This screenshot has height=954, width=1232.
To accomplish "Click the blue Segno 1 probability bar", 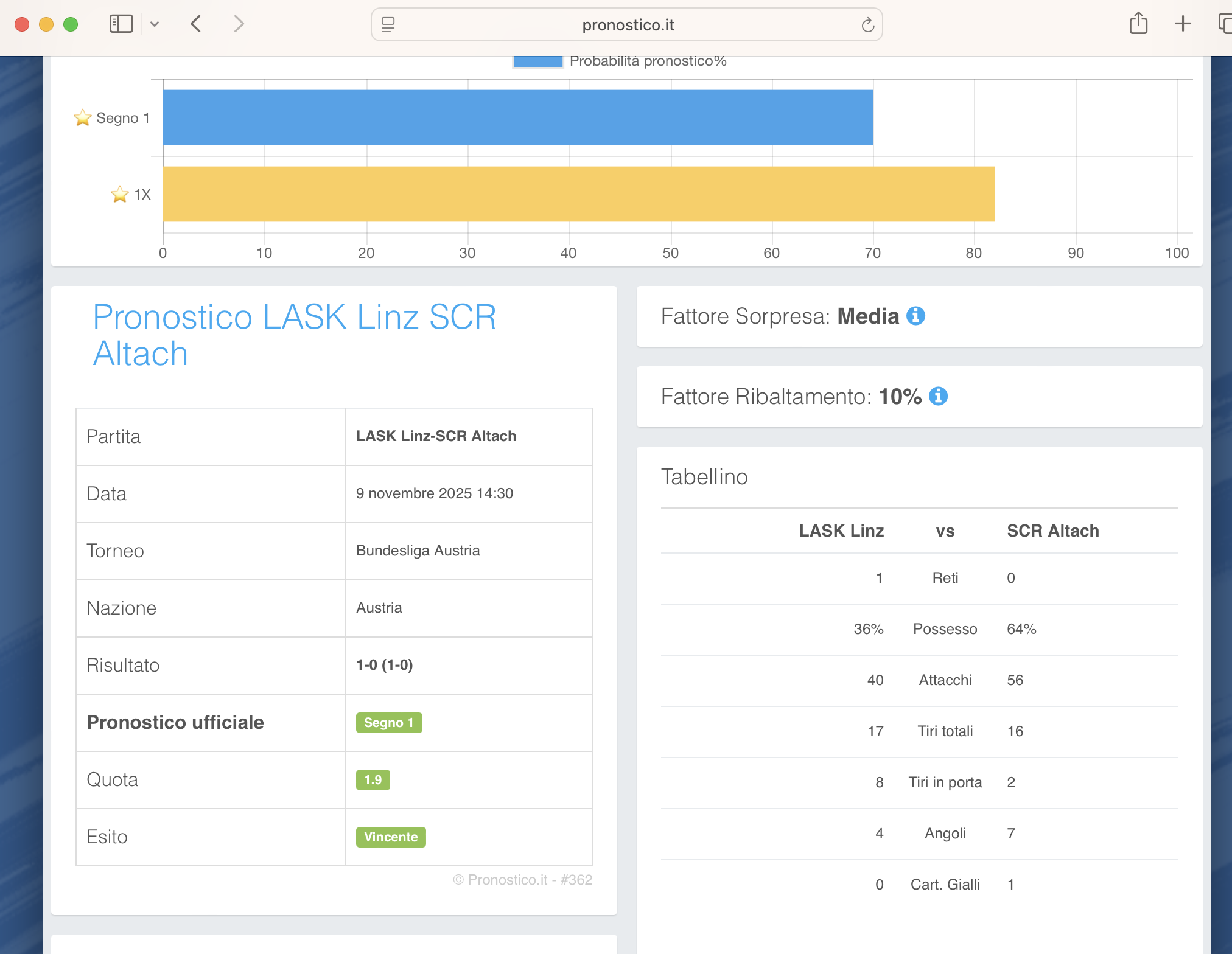I will (517, 117).
